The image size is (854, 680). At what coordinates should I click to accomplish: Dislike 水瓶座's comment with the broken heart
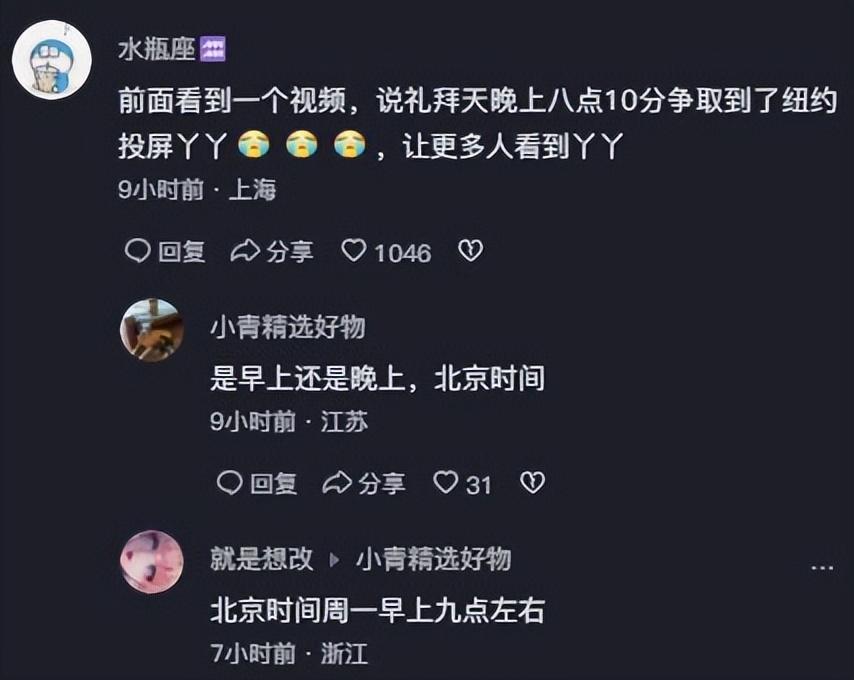coord(471,251)
